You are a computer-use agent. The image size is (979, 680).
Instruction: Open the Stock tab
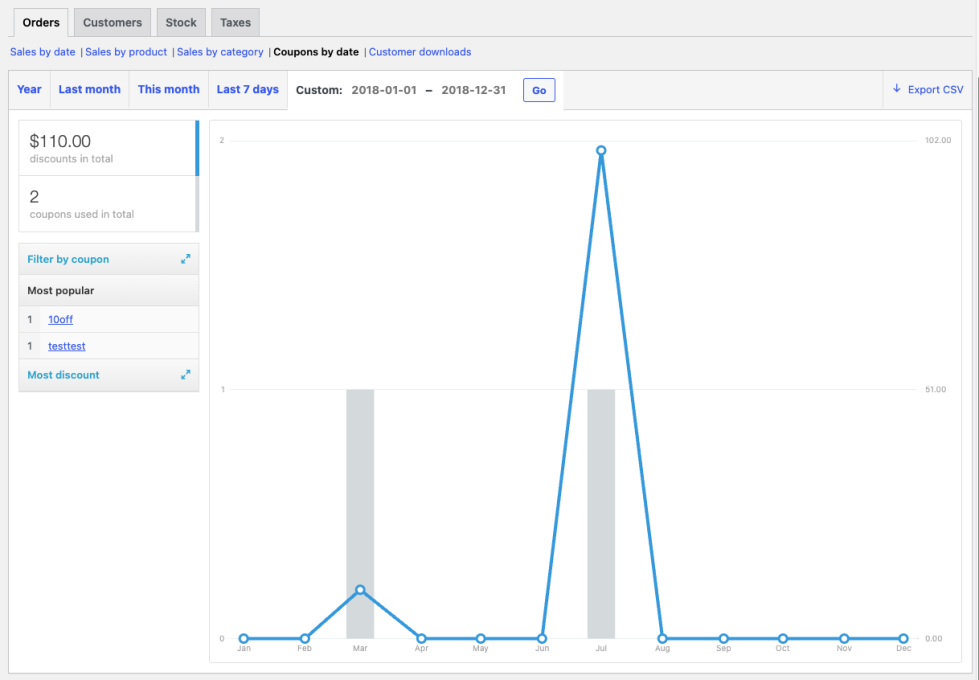181,22
